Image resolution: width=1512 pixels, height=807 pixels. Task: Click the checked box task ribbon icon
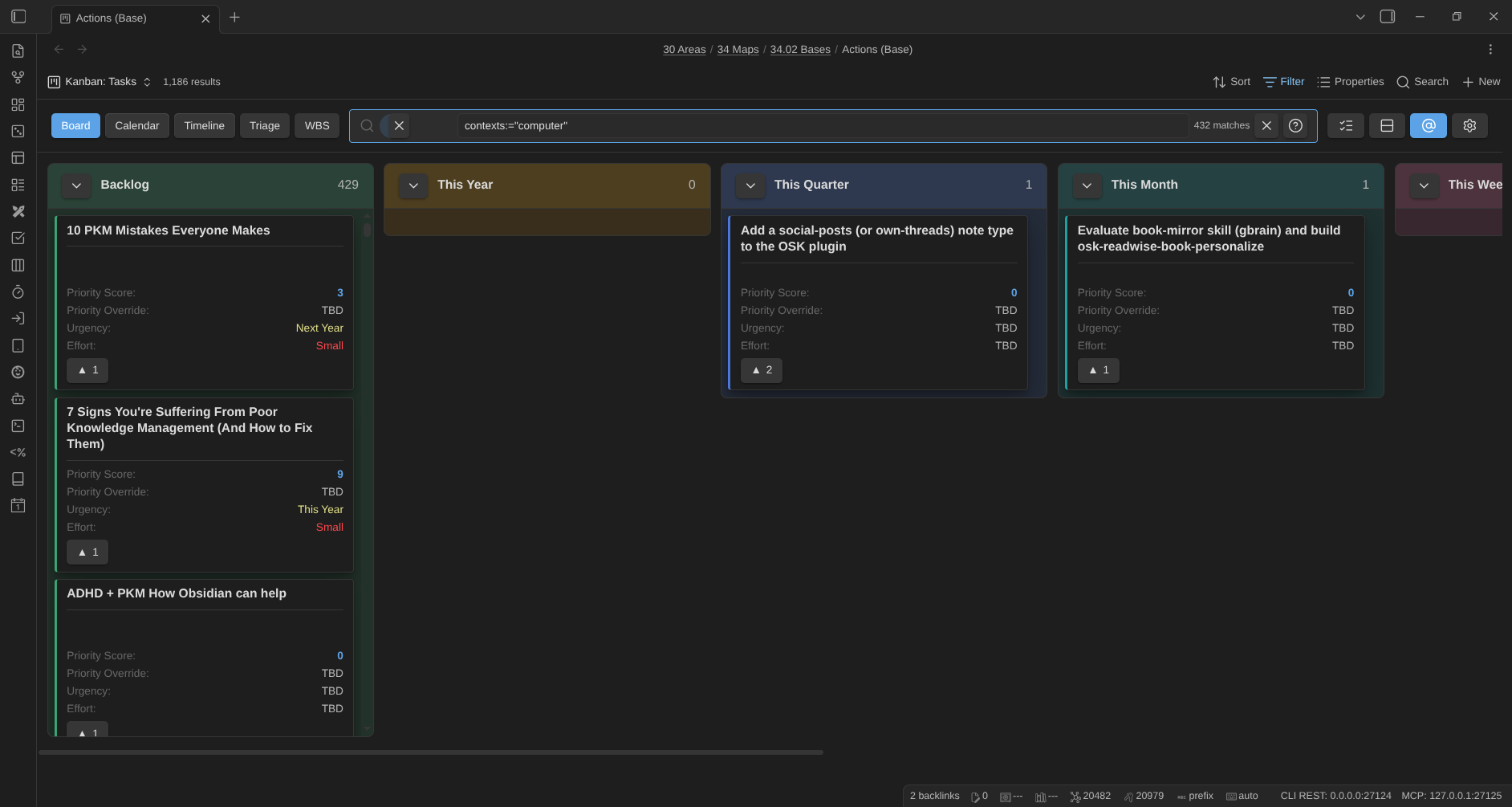point(18,238)
